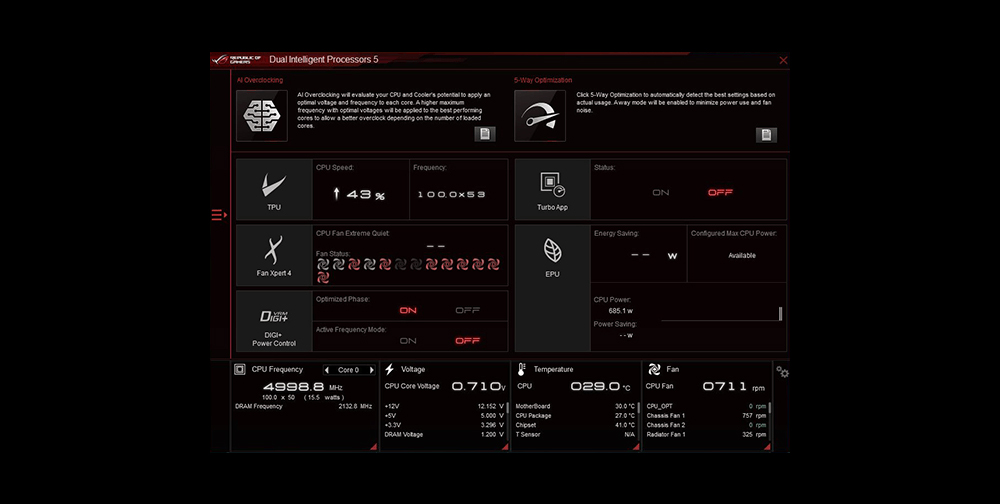Click the AI Overclocking heading
Screen dimensions: 1000x504
point(260,80)
